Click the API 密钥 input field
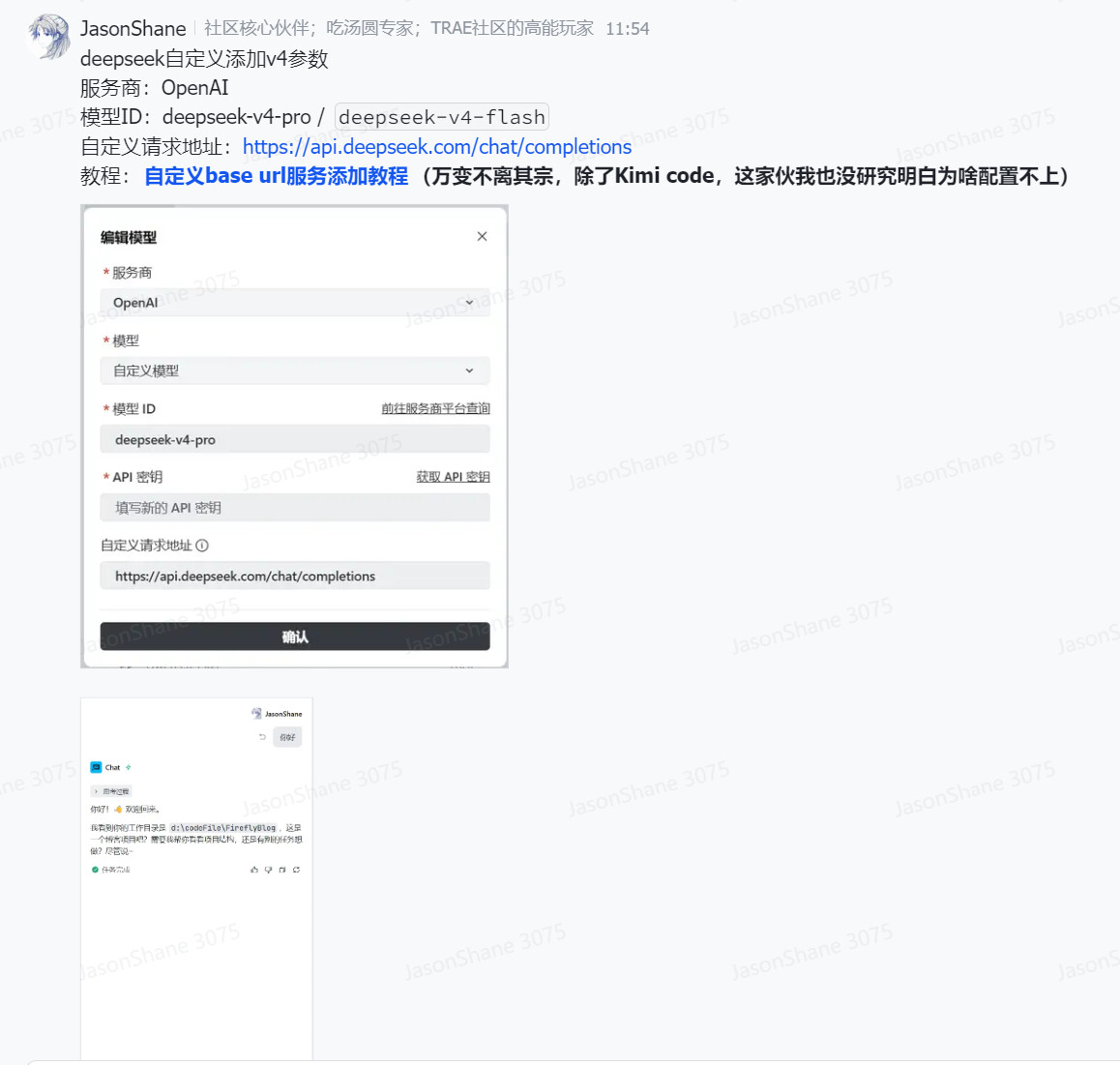This screenshot has width=1120, height=1065. [x=295, y=508]
